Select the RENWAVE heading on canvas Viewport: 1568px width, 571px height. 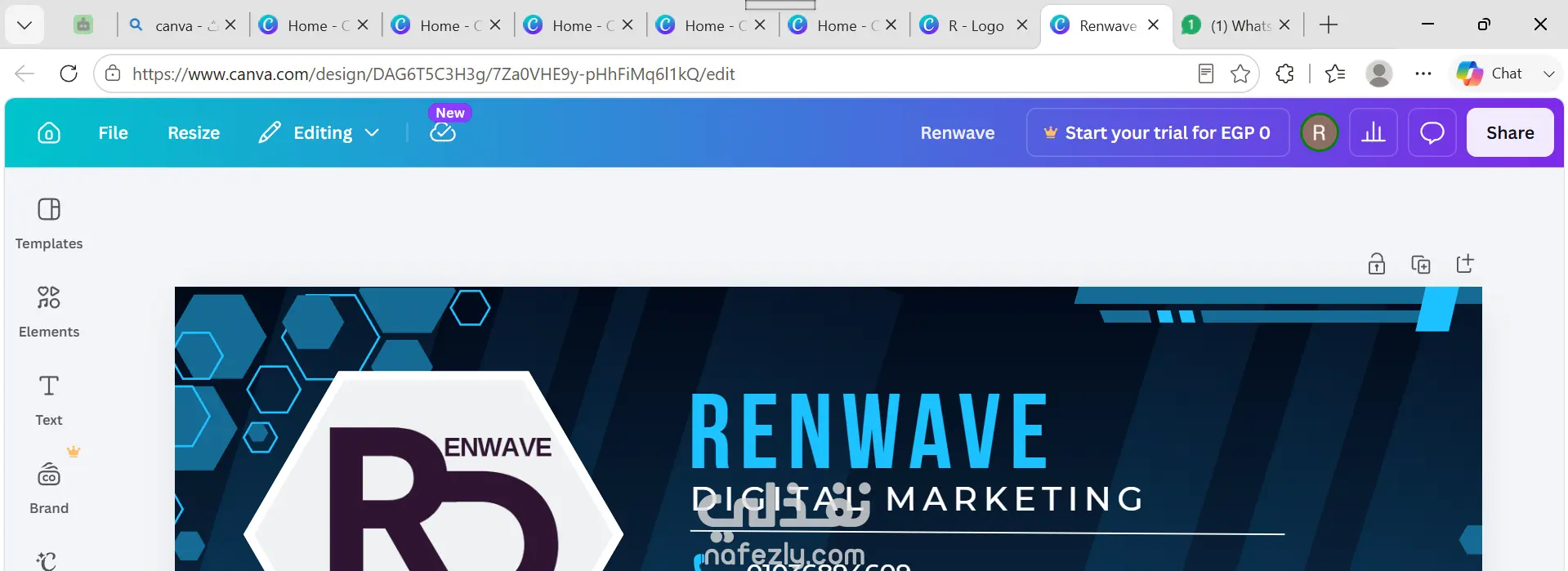(869, 431)
